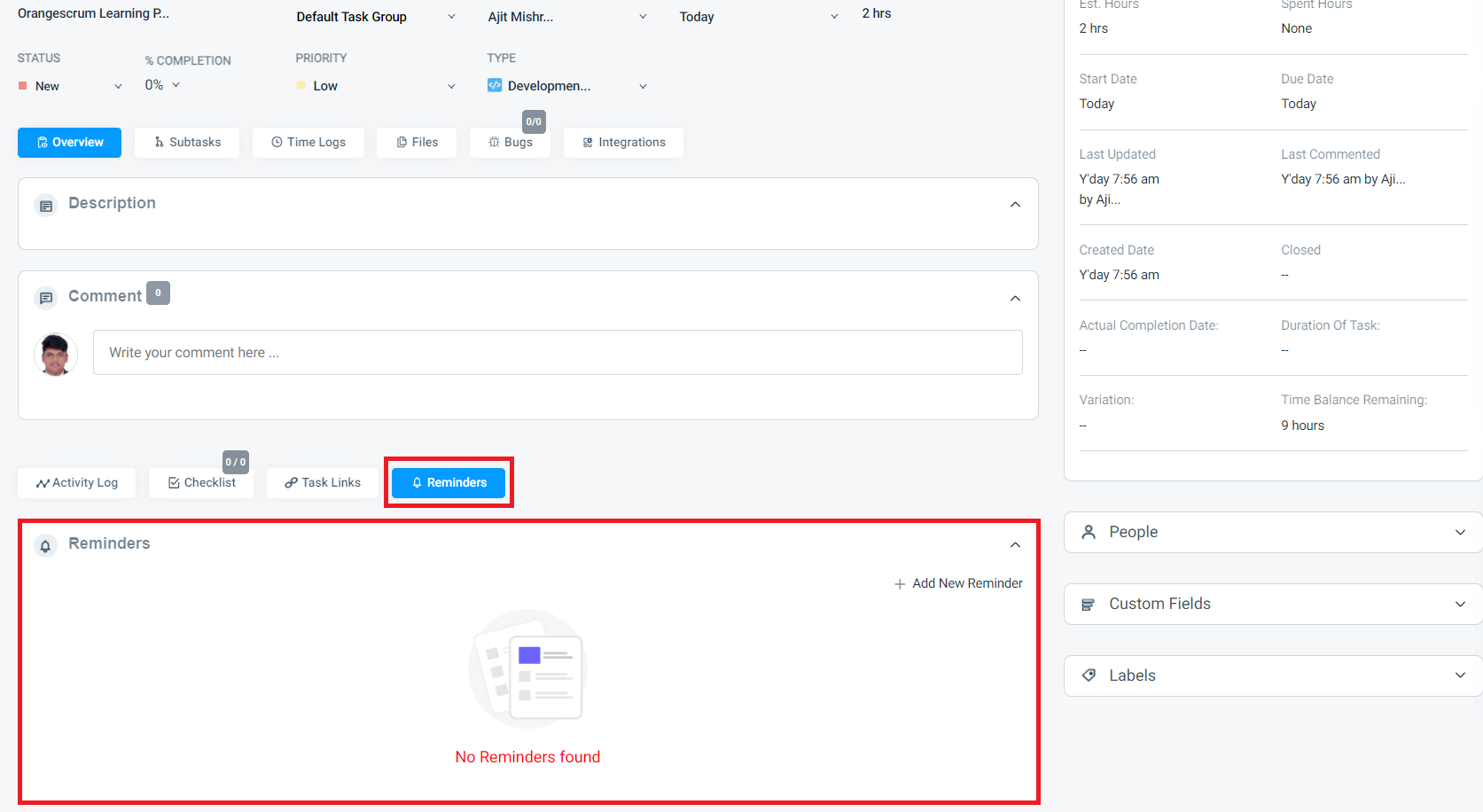The image size is (1483, 812).
Task: Click the plus icon by Add New Reminder
Action: coord(900,584)
